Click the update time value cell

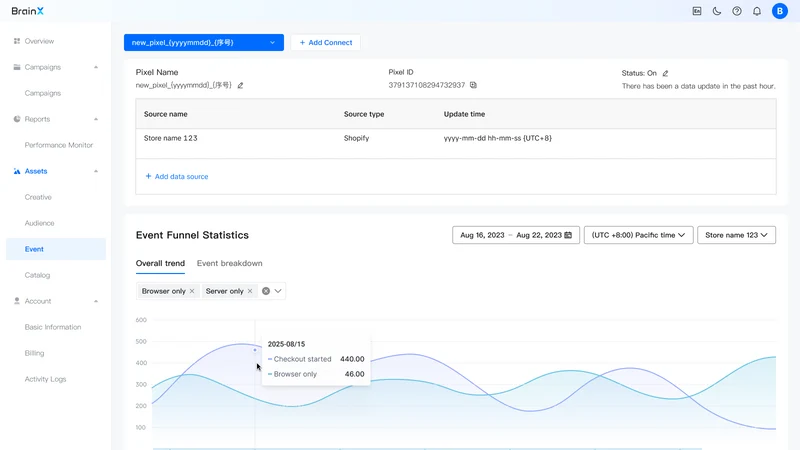click(497, 138)
